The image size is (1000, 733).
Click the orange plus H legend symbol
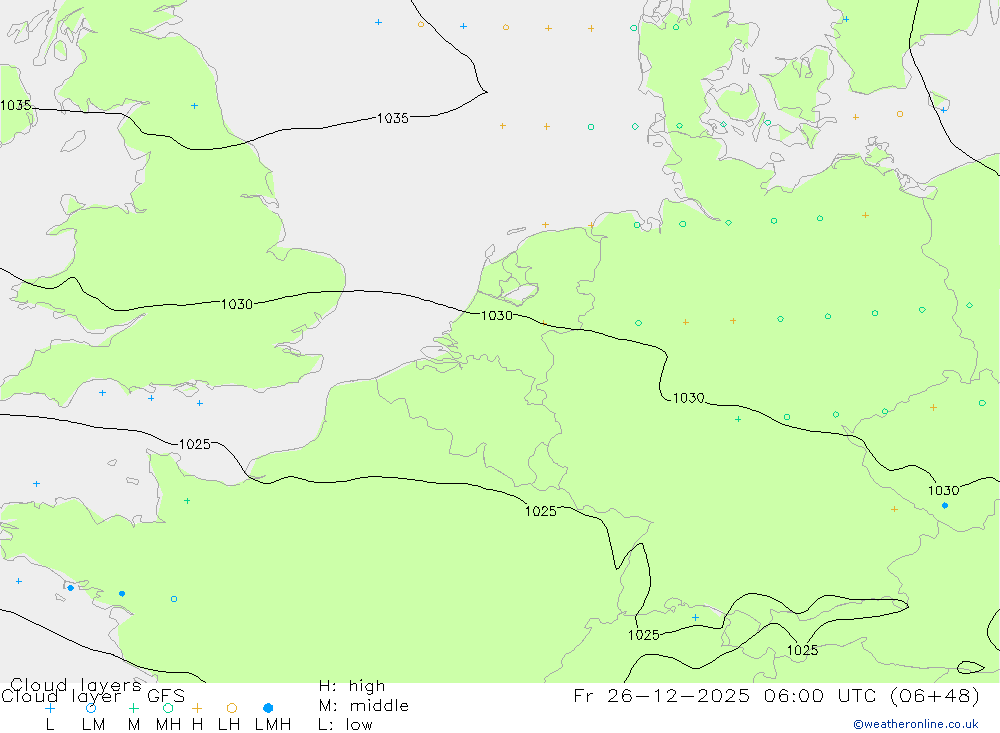[x=197, y=708]
